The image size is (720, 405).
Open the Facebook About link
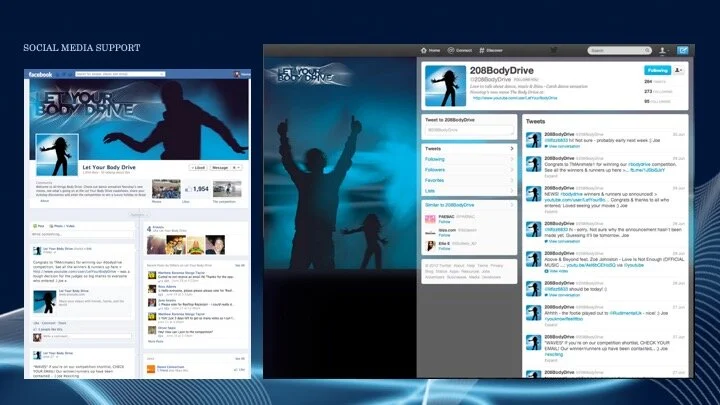tap(45, 201)
